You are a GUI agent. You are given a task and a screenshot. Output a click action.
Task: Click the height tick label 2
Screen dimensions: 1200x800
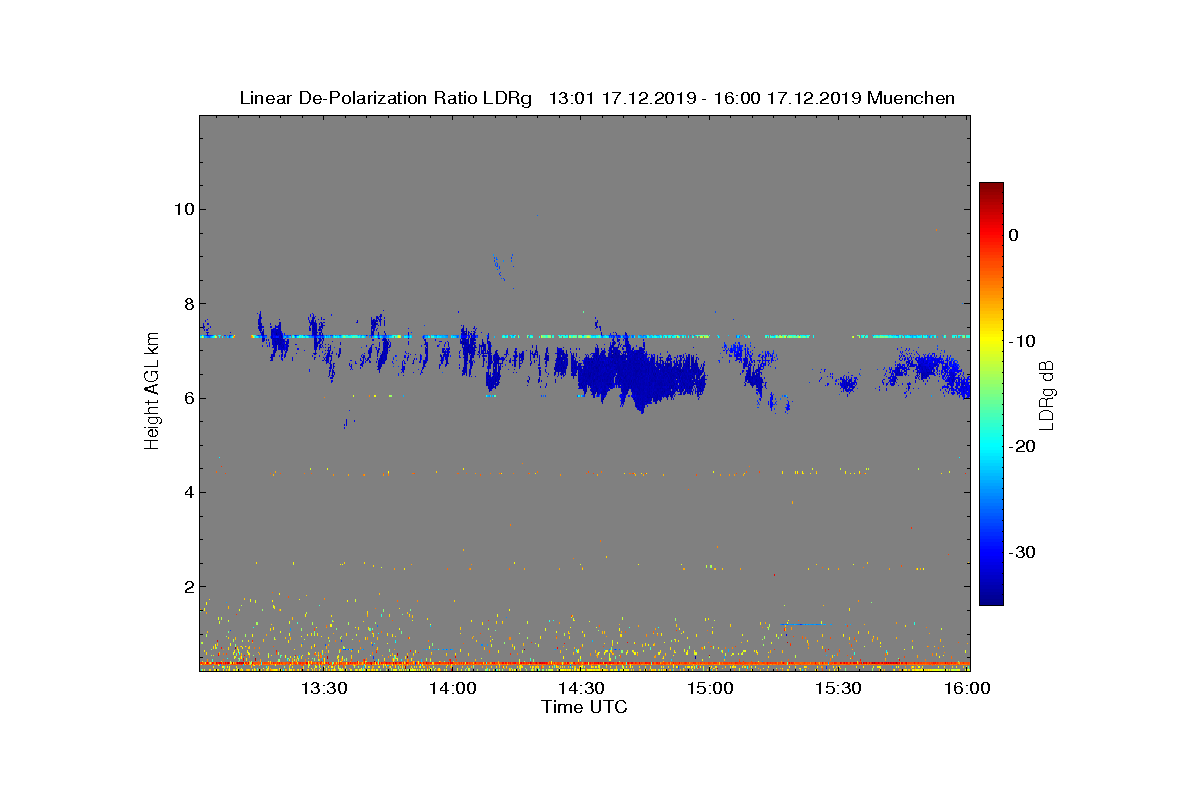(188, 586)
